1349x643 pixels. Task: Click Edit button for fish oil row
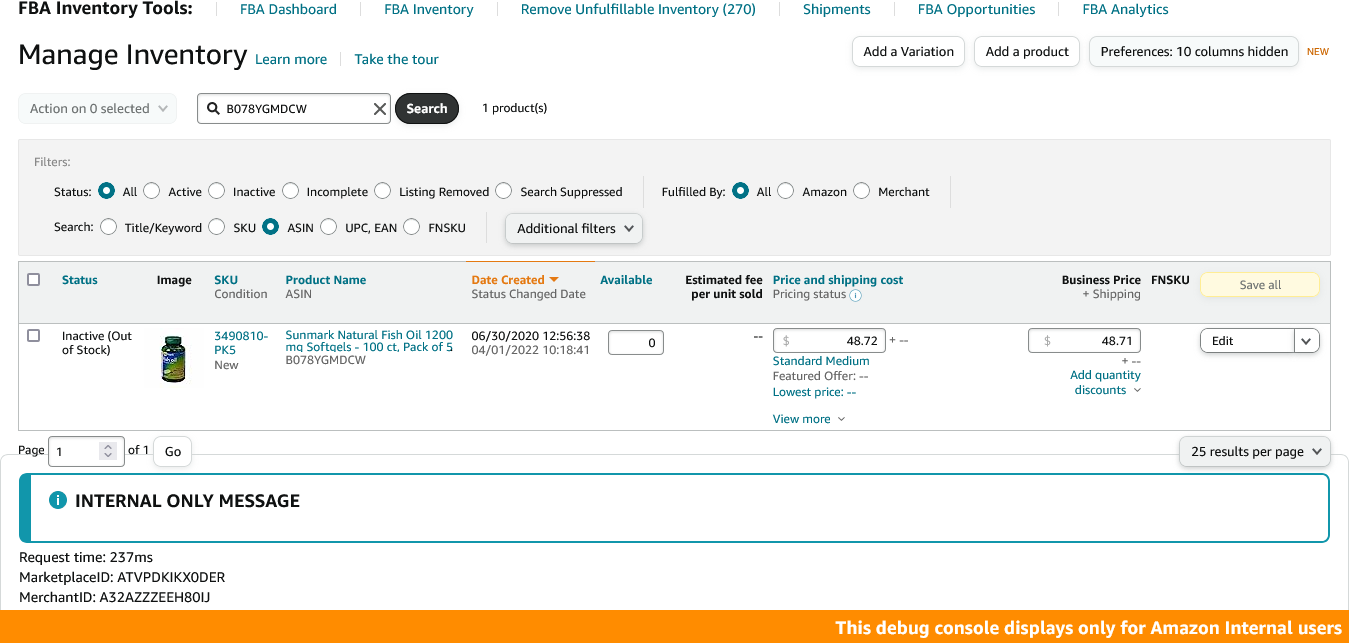point(1247,341)
